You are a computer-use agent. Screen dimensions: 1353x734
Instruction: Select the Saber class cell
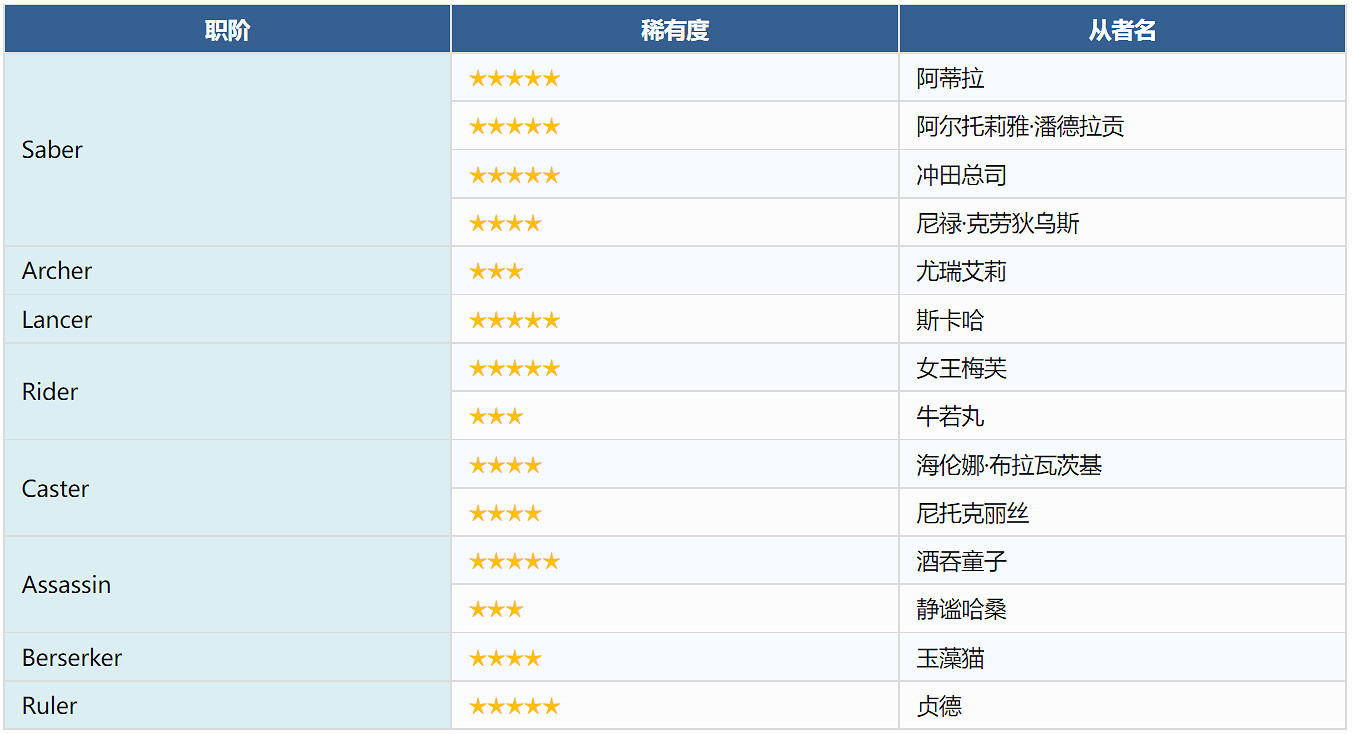click(52, 150)
